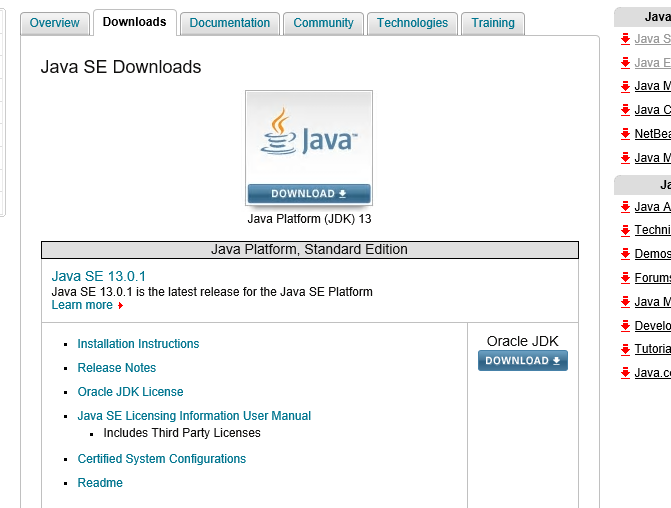Click the red download icon beside Java S
671x508 pixels.
pos(625,39)
